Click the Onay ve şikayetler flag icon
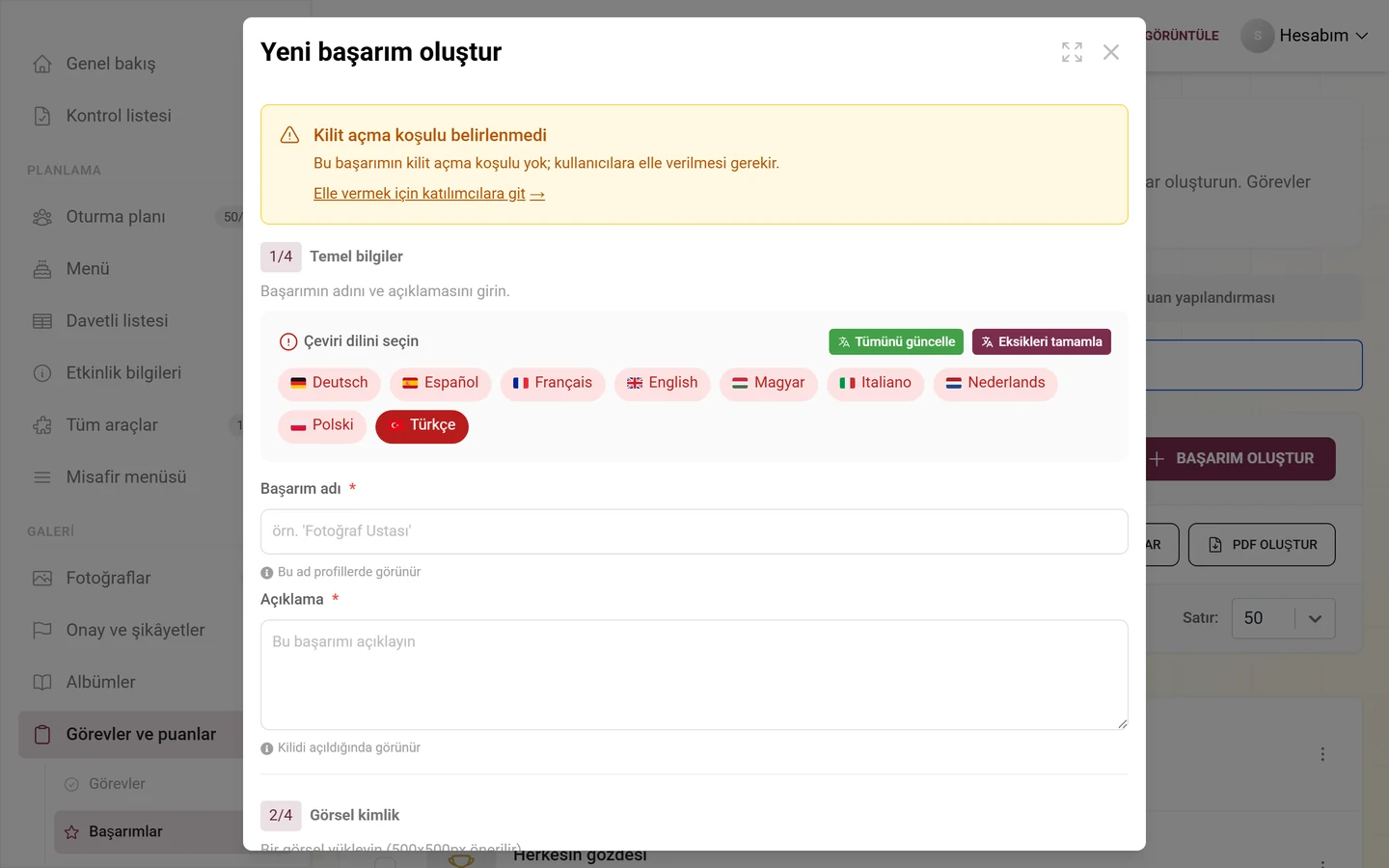Viewport: 1389px width, 868px height. pos(42,631)
